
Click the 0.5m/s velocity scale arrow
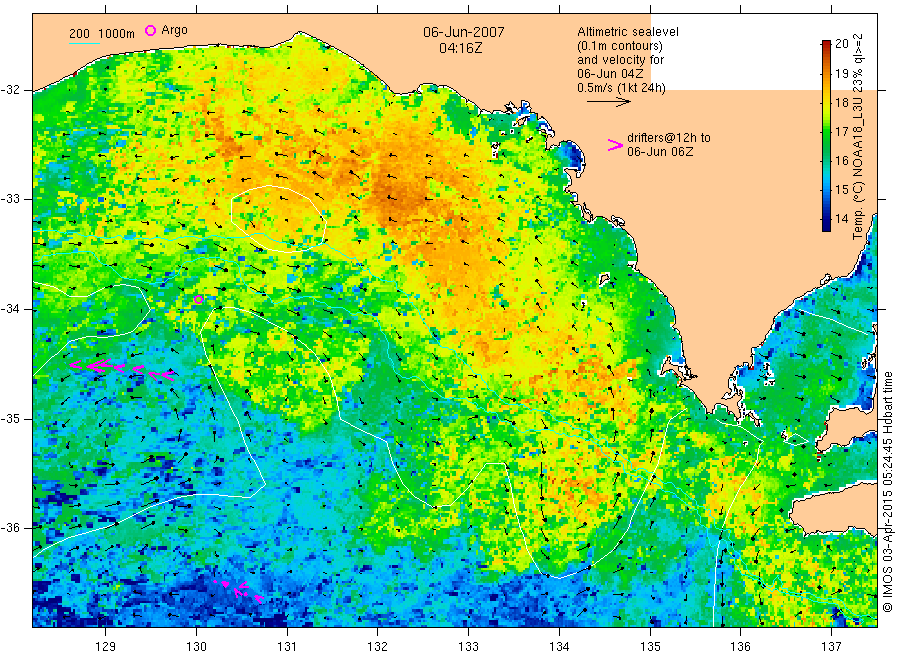click(x=608, y=102)
